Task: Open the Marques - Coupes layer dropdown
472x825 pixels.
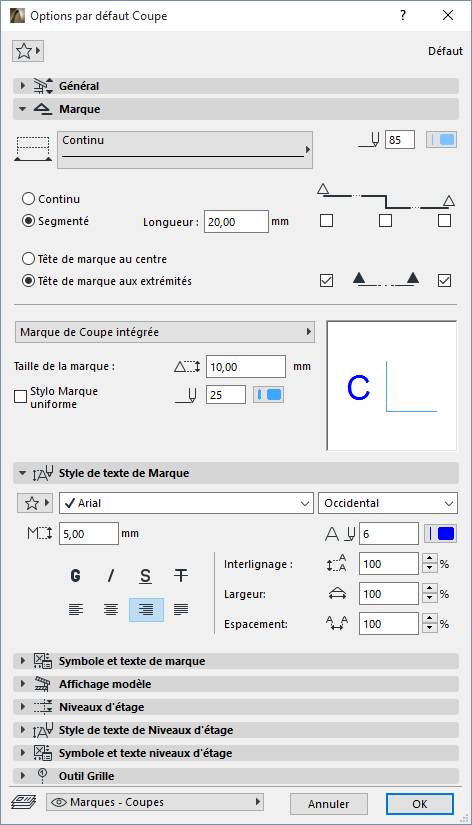Action: pos(155,802)
